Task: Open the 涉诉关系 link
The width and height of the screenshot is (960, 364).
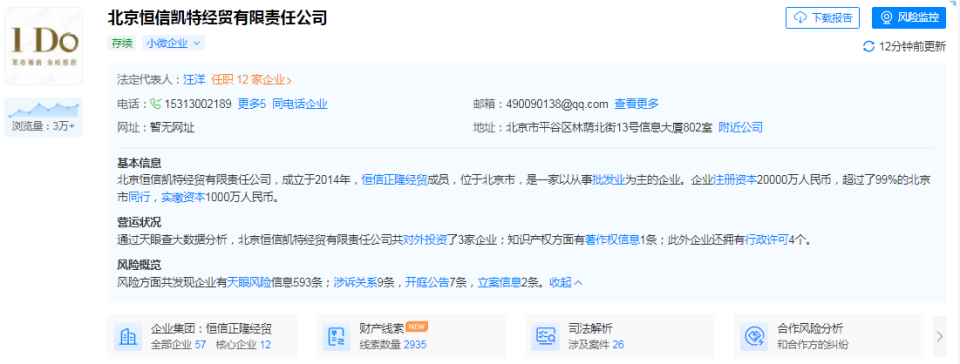Action: 355,283
